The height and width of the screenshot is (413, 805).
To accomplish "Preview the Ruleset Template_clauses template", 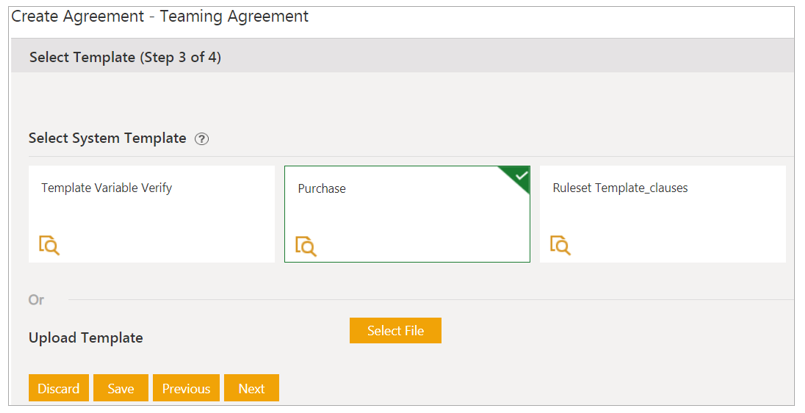I will pyautogui.click(x=560, y=245).
